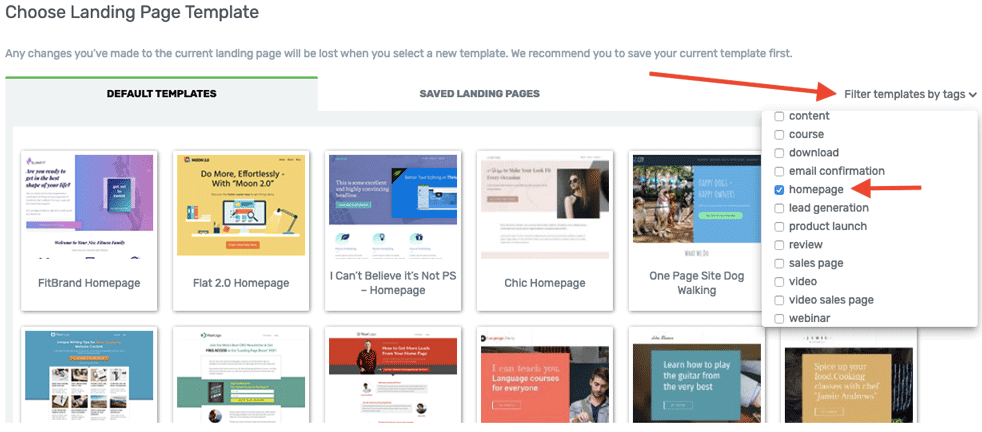982x432 pixels.
Task: Select the Default Templates tab
Action: 161,94
